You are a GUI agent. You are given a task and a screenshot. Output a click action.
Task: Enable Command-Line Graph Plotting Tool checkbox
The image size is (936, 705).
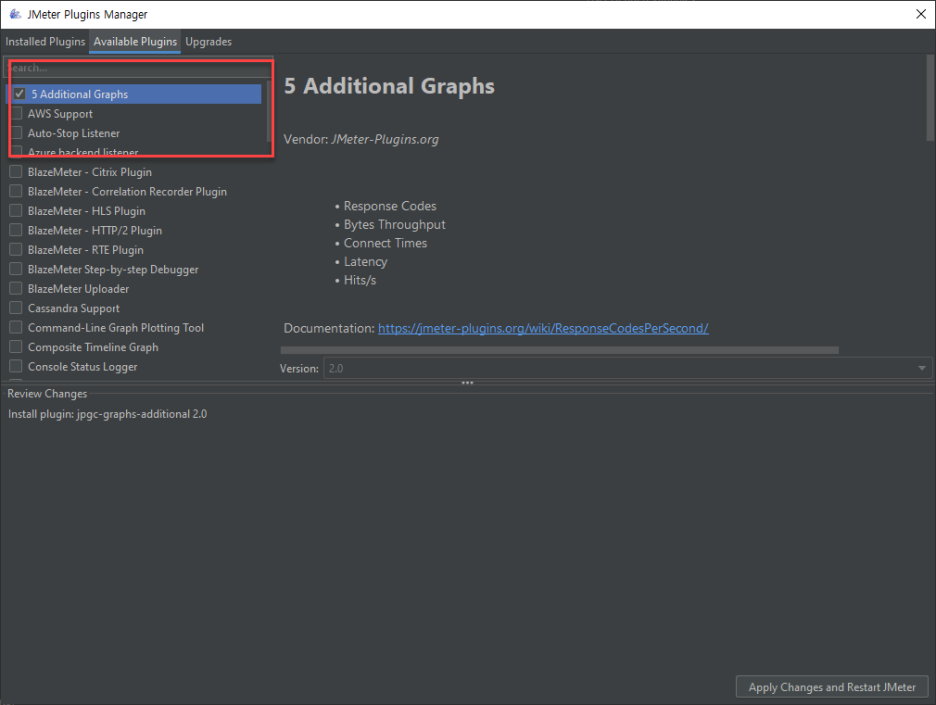(x=16, y=327)
